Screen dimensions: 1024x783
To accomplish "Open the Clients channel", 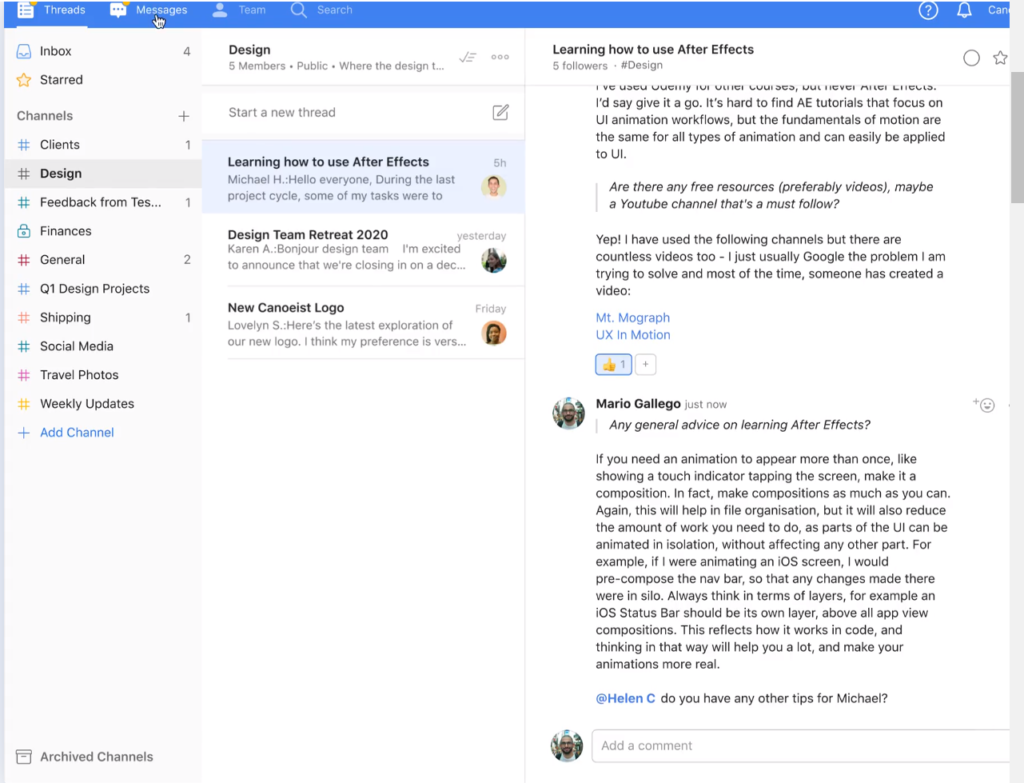I will click(103, 145).
